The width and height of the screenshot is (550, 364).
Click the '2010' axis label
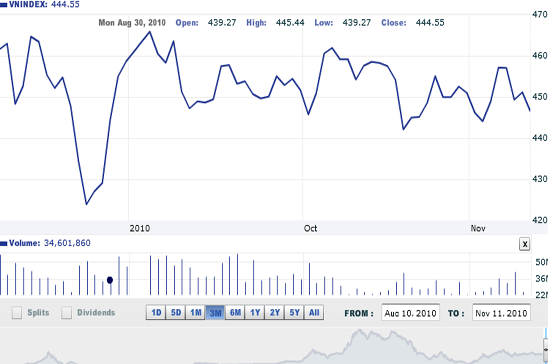(x=140, y=228)
